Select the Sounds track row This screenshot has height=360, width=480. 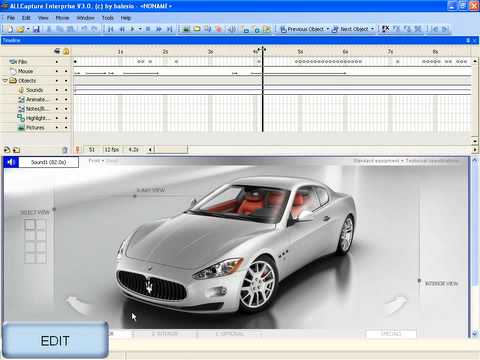pos(36,90)
